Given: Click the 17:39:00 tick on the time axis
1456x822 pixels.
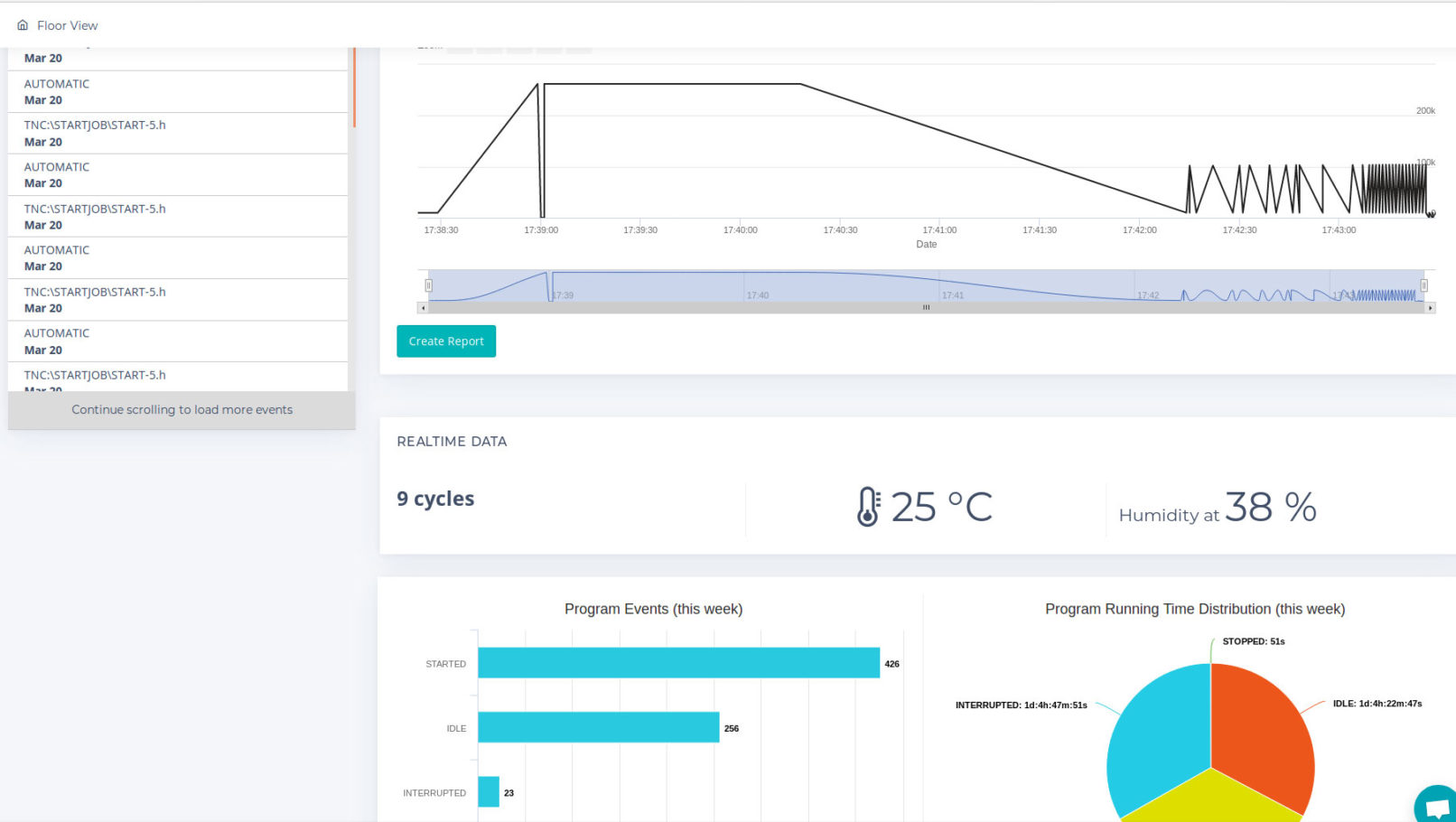Looking at the screenshot, I should point(541,230).
